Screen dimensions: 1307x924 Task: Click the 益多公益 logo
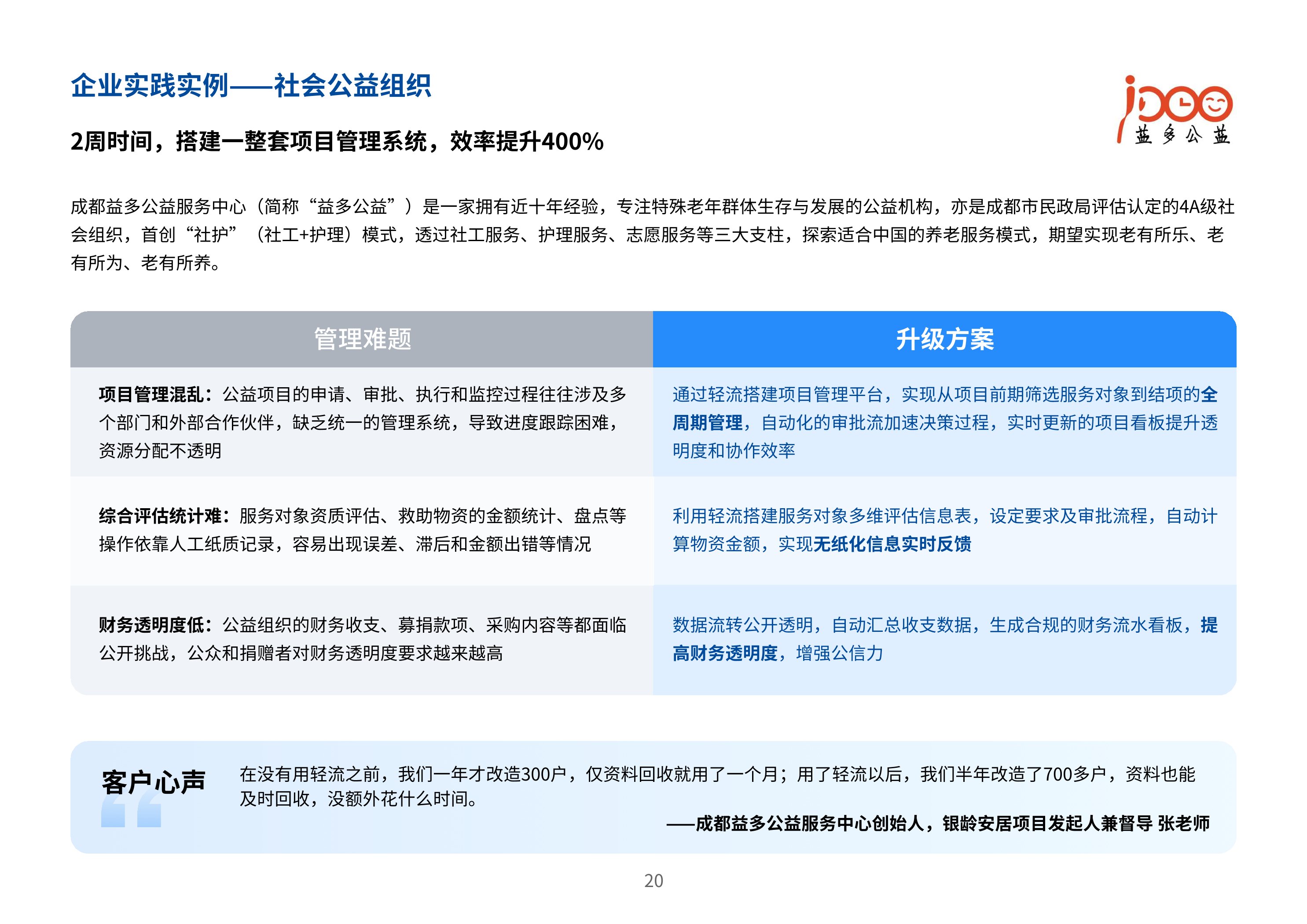point(1175,109)
